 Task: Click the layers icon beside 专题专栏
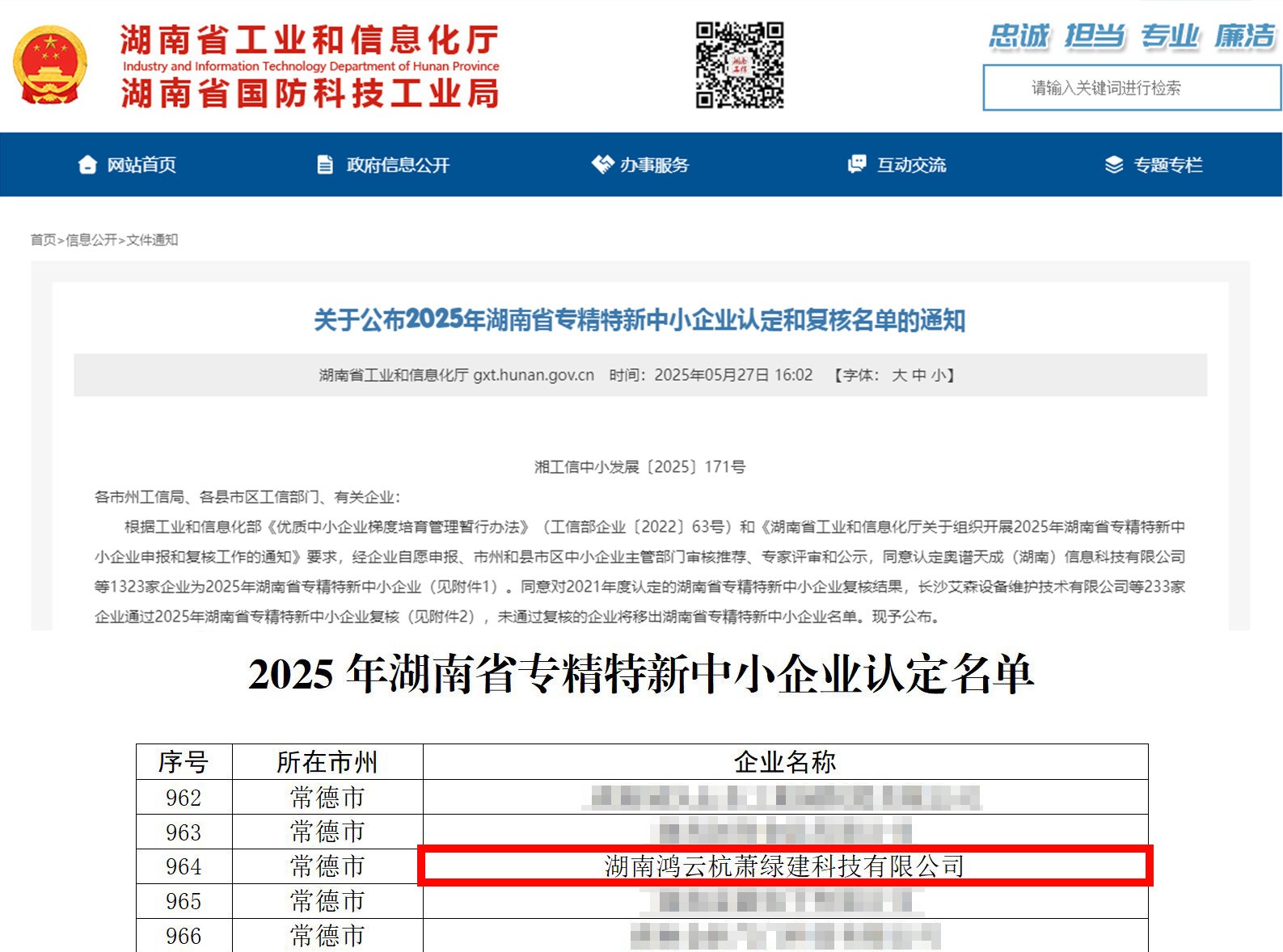1114,165
